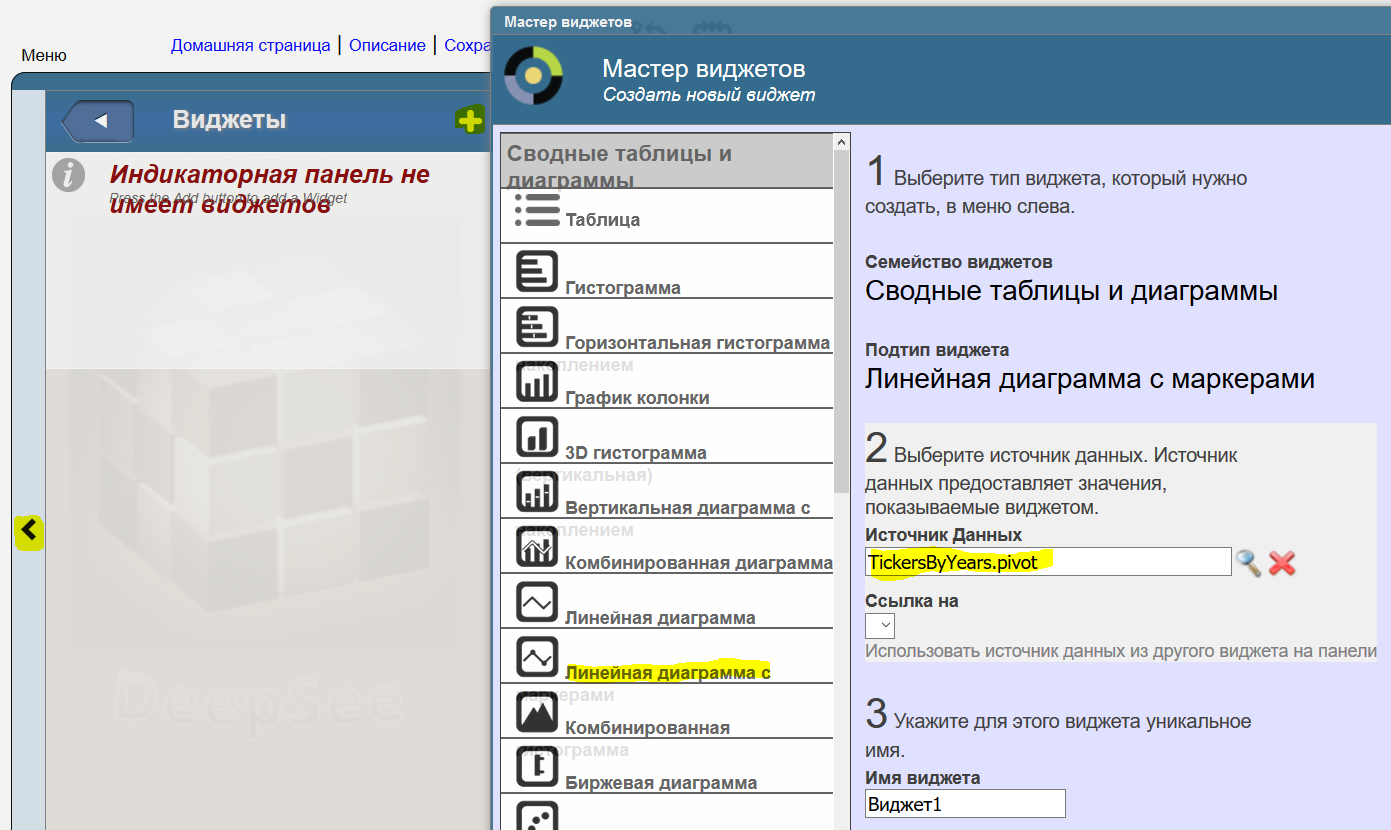Click the Сводные таблицы и диаграммы category header
The image size is (1391, 830).
pyautogui.click(x=667, y=162)
